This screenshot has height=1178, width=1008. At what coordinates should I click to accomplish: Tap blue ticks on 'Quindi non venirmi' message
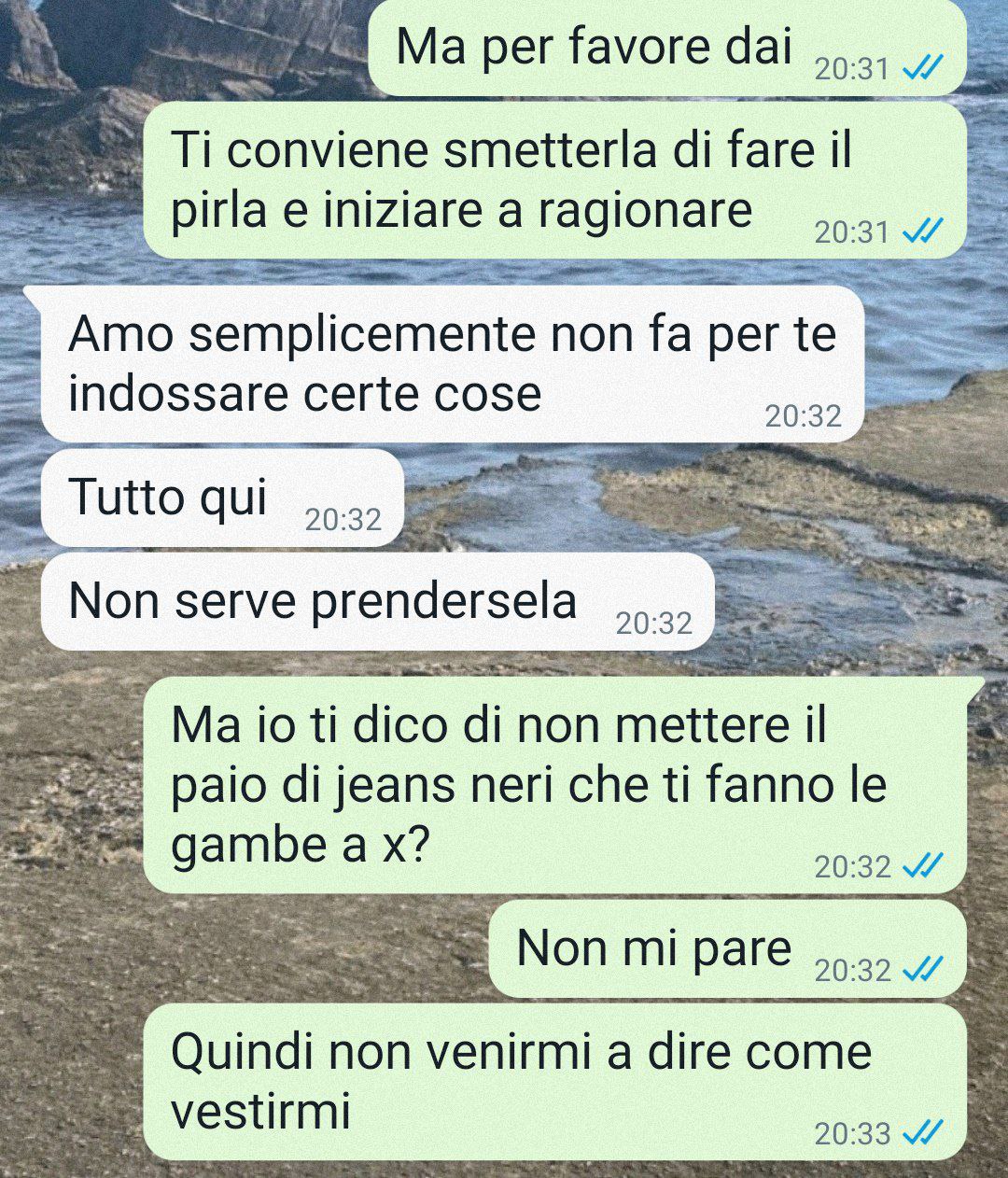pos(924,1132)
